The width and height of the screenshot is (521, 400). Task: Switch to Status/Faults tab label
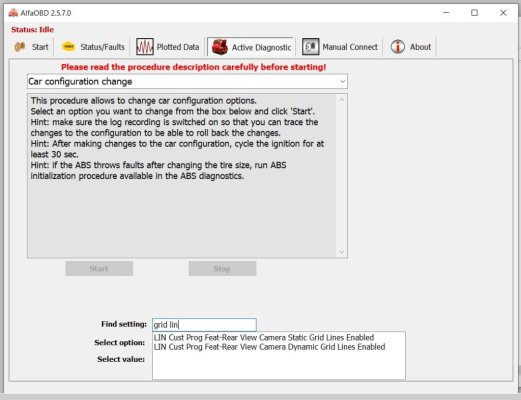click(x=102, y=47)
